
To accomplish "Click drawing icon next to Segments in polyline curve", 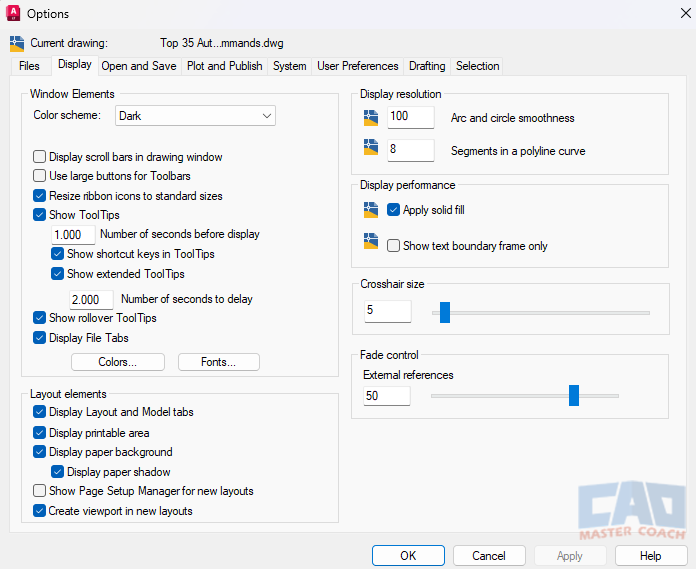I will click(x=371, y=147).
